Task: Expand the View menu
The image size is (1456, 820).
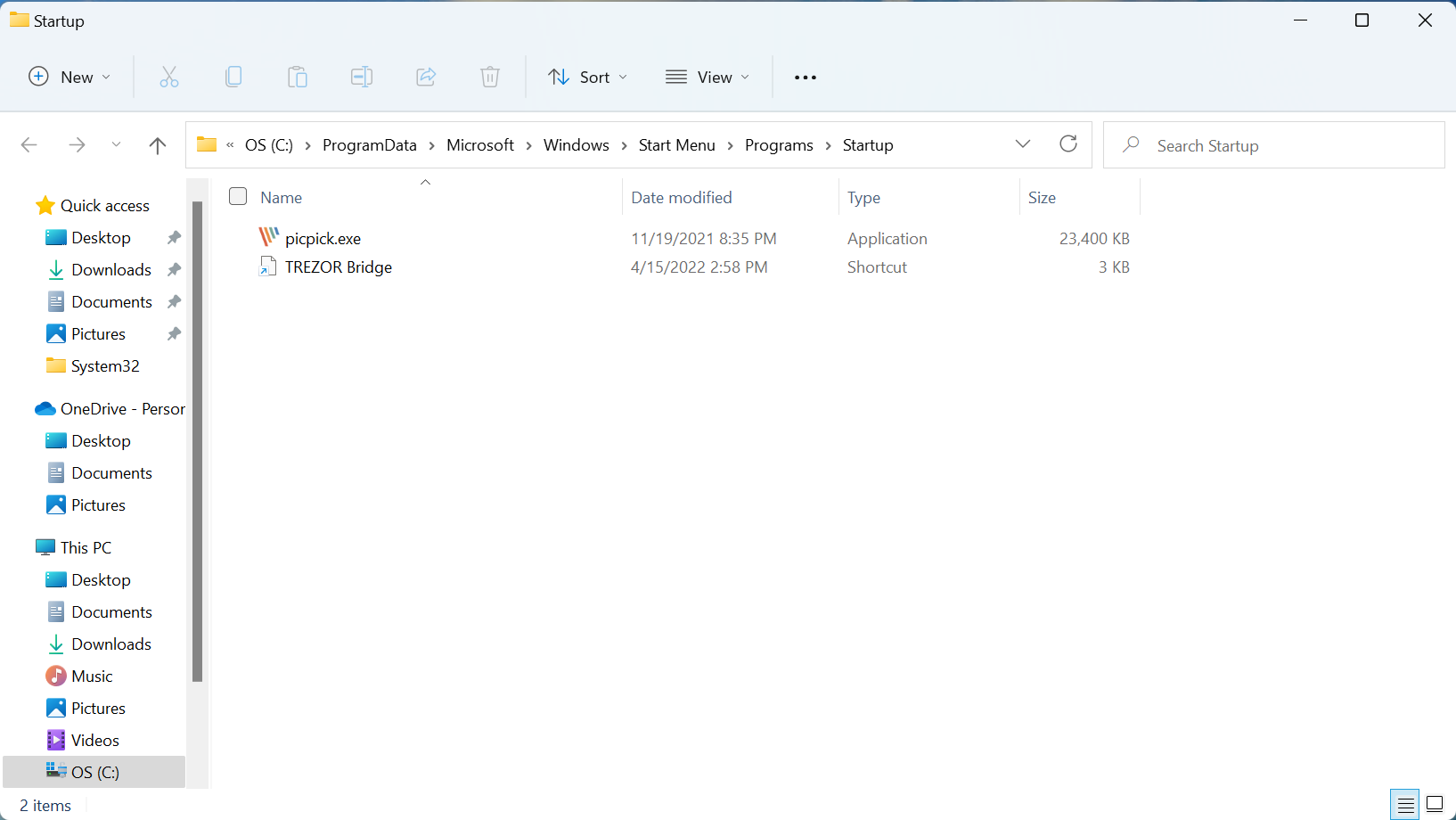Action: [x=707, y=77]
